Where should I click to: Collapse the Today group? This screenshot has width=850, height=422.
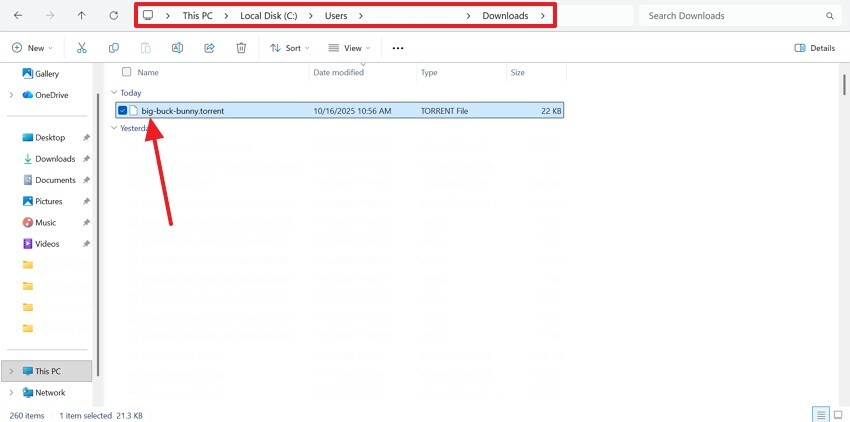(x=114, y=93)
